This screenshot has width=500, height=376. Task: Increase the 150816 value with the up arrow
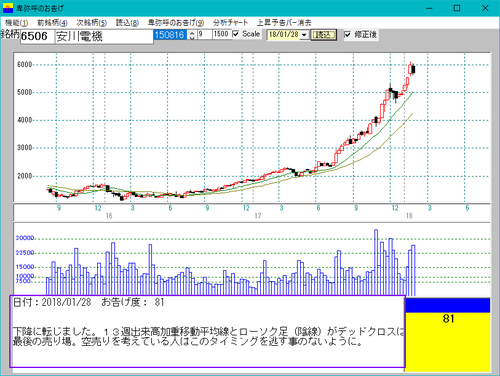tap(192, 32)
